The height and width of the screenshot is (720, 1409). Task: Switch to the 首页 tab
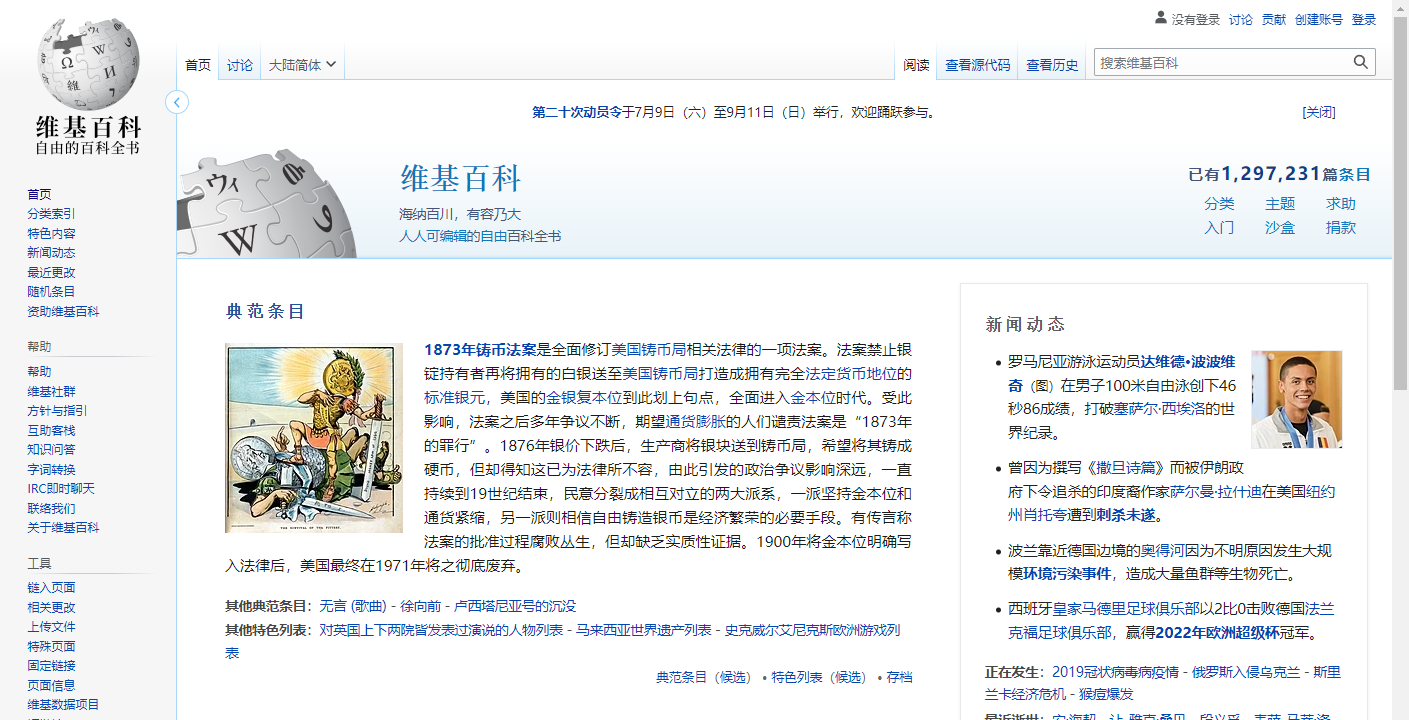coord(198,65)
